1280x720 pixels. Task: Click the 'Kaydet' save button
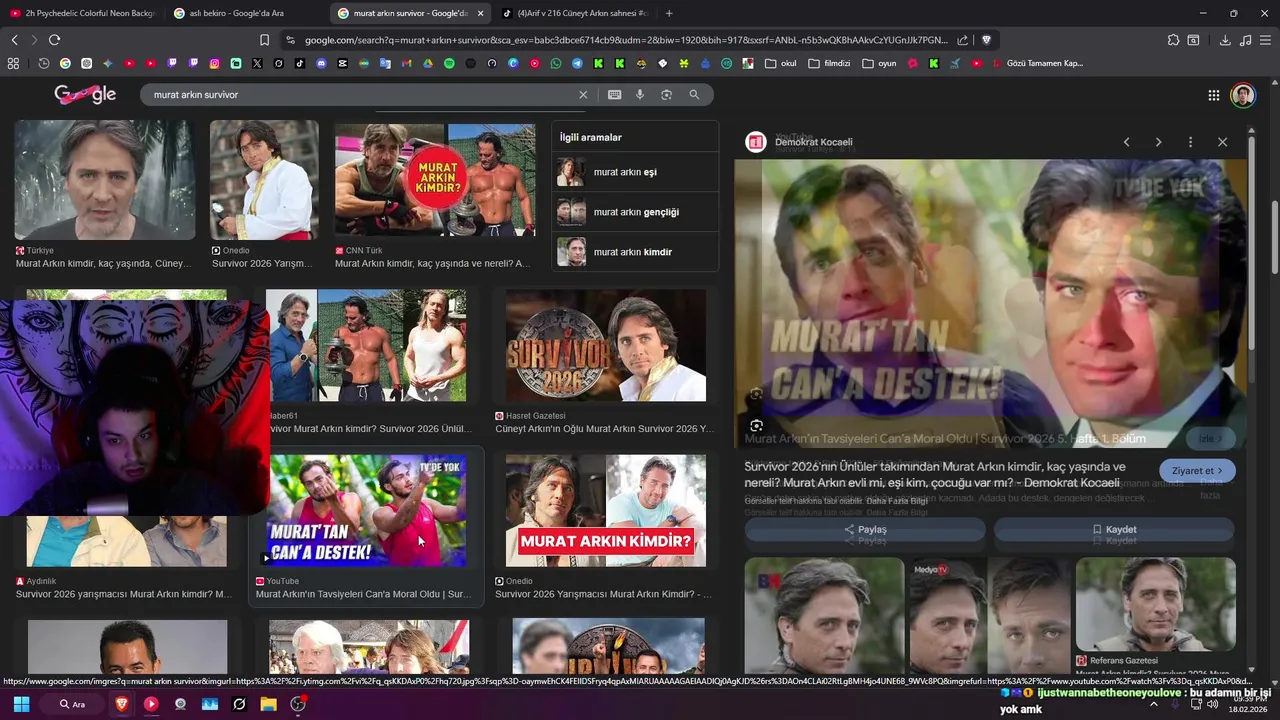(x=1114, y=529)
